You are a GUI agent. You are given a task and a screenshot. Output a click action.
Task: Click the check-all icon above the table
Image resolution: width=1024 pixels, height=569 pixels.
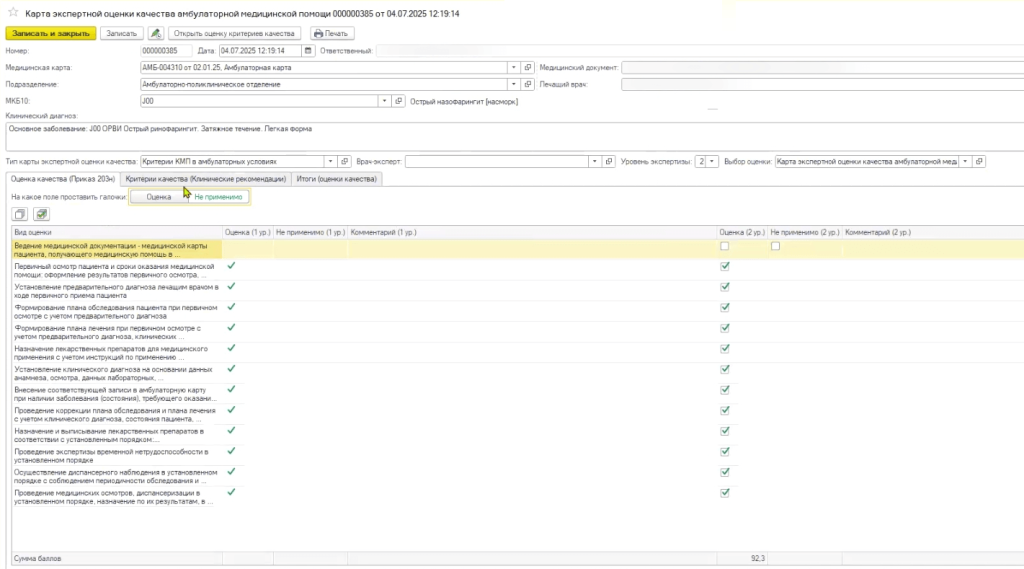41,214
